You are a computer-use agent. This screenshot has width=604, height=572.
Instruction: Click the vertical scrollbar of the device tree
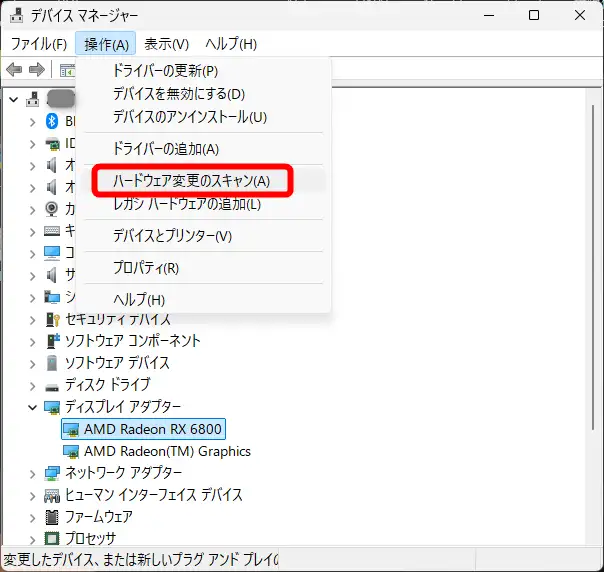click(594, 300)
